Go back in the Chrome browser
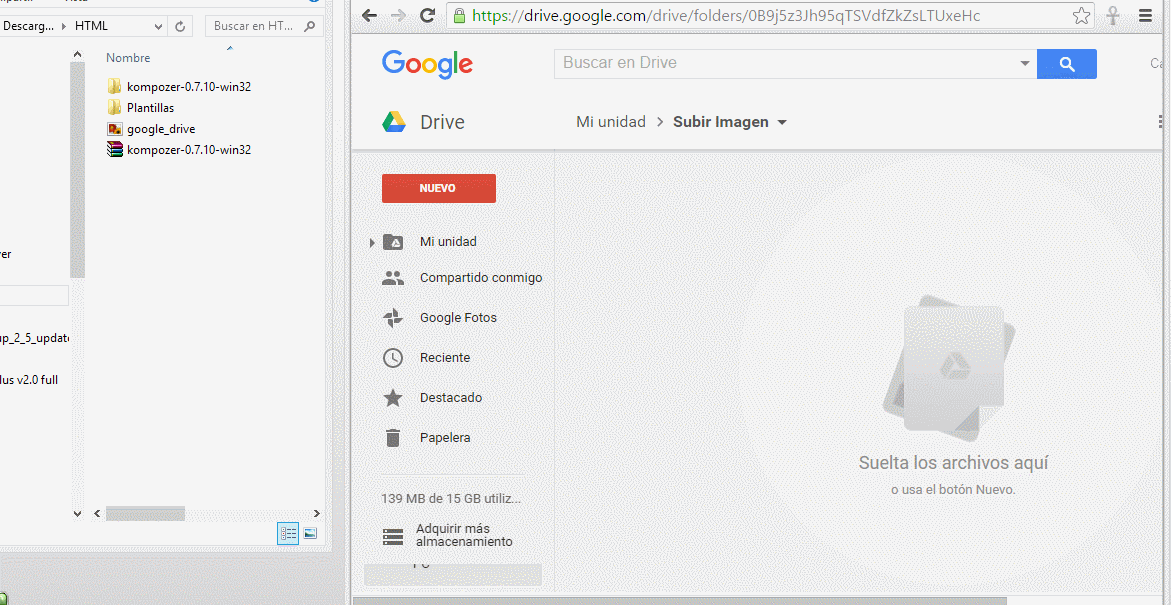1171x605 pixels. point(369,16)
